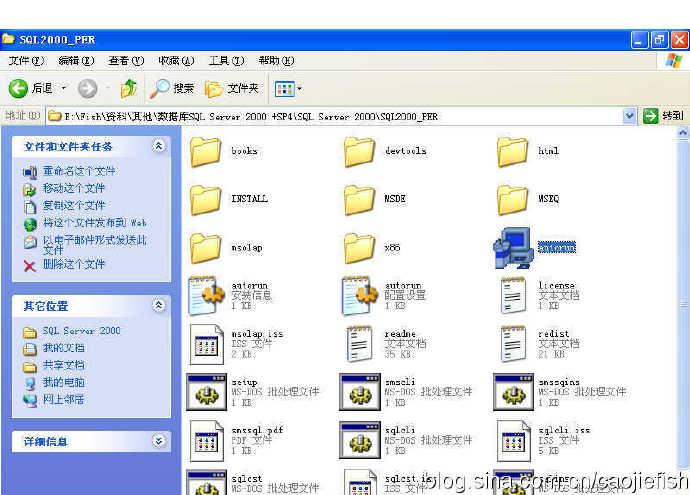690x495 pixels.
Task: Open the 文件(F) menu
Action: 26,61
